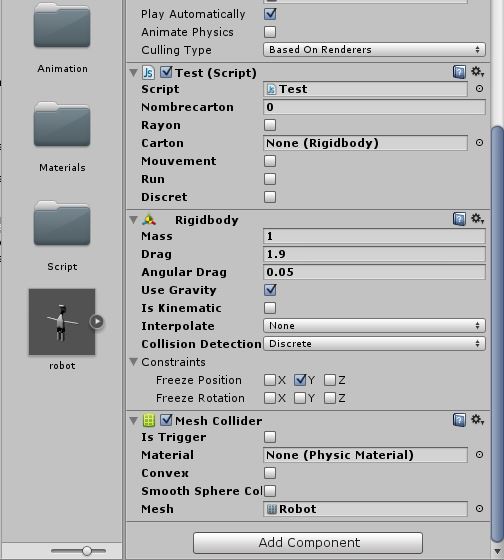This screenshot has height=560, width=504.
Task: Open help for Mesh Collider component
Action: tap(459, 420)
